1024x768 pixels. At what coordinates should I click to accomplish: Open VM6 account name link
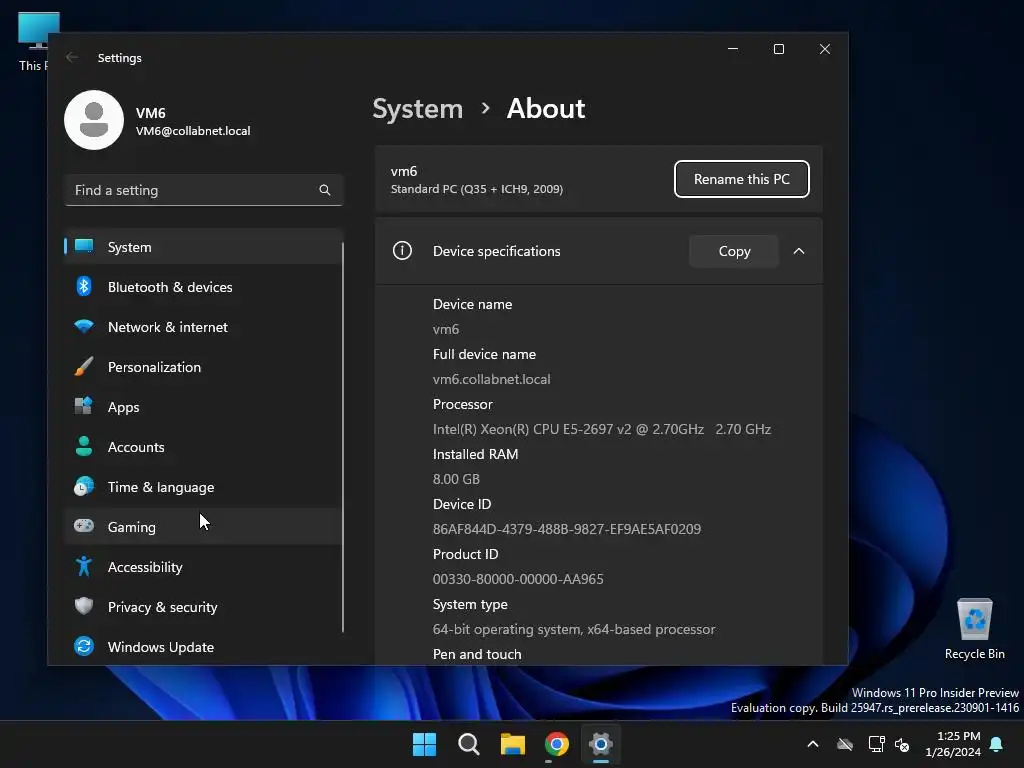tap(150, 113)
